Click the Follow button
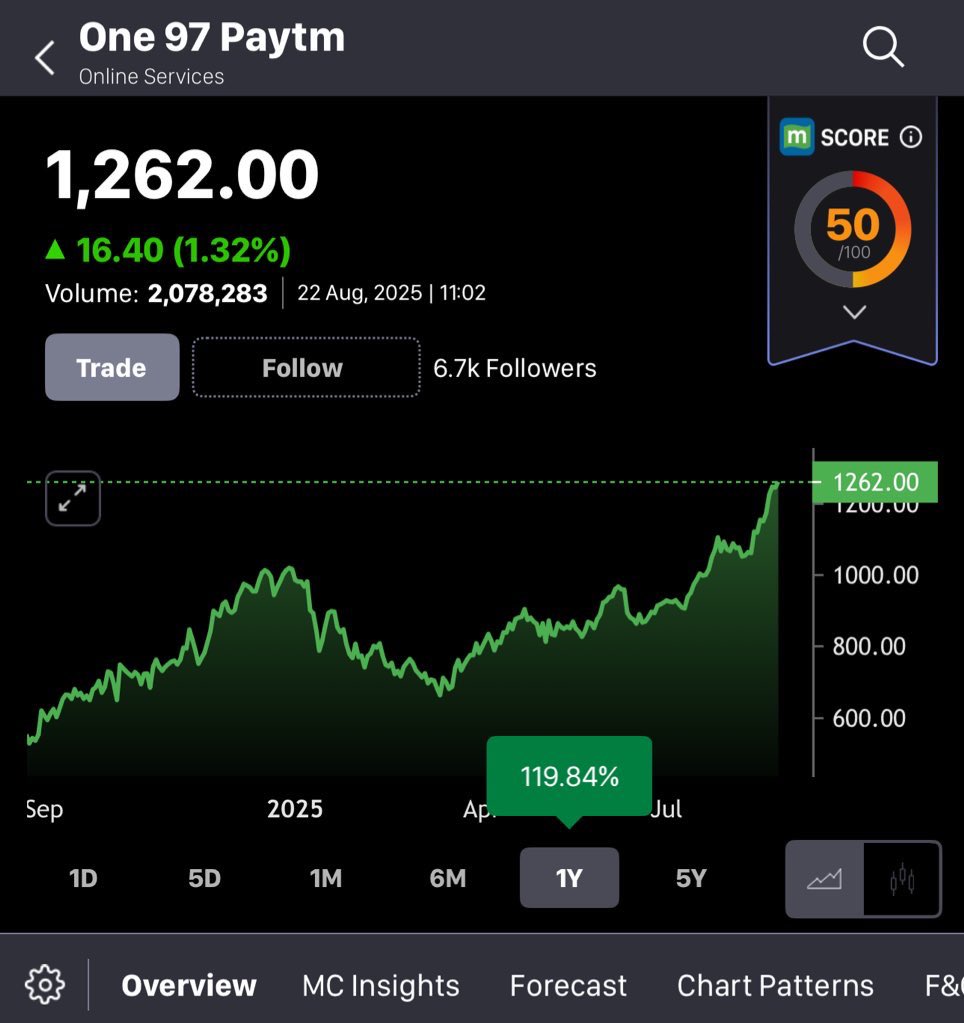 click(306, 367)
